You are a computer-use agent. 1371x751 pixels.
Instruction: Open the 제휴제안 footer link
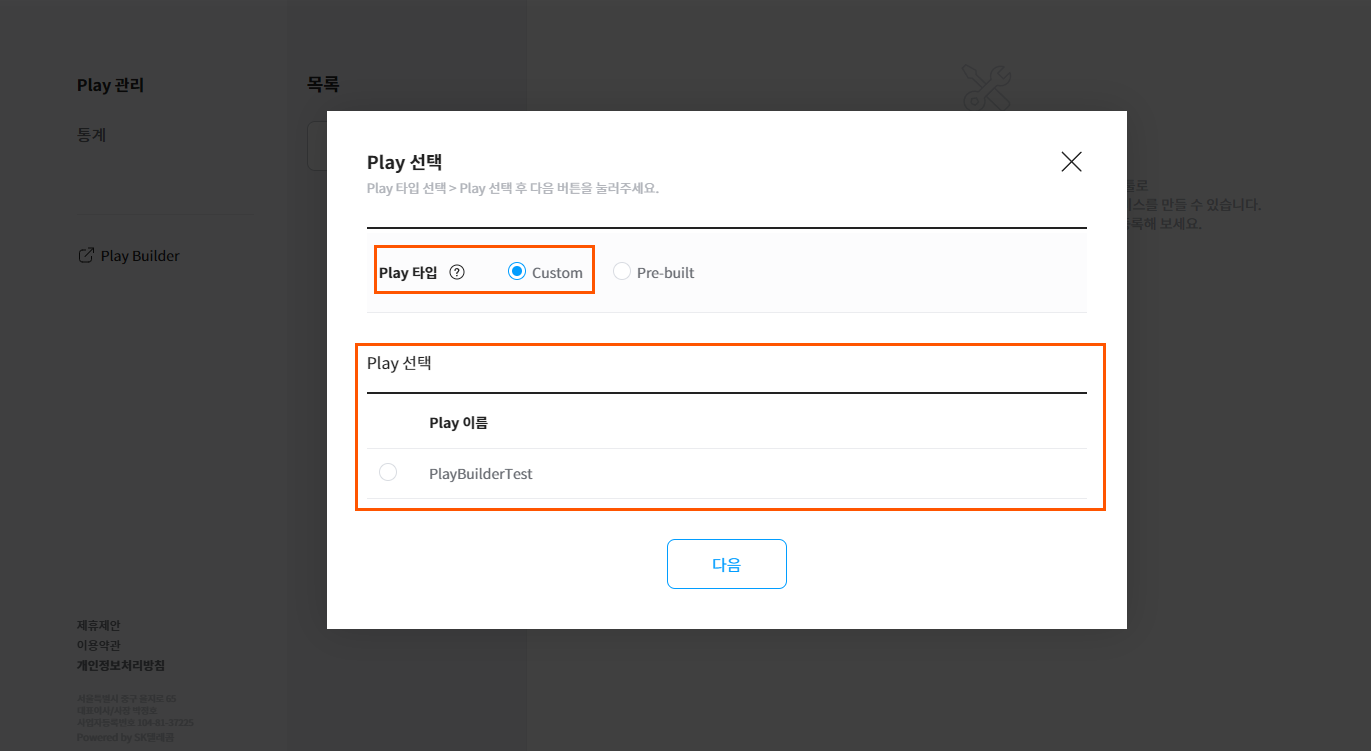pyautogui.click(x=98, y=625)
